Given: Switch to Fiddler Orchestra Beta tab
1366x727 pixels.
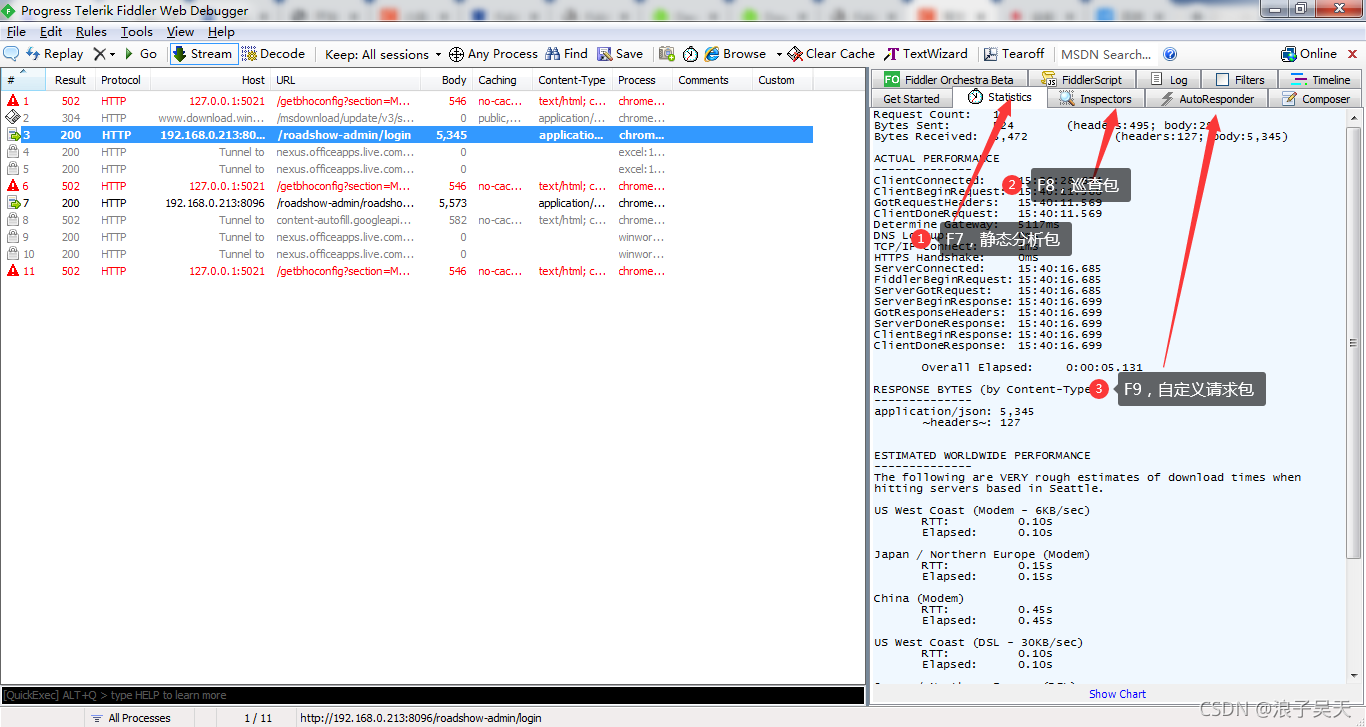Looking at the screenshot, I should (949, 80).
